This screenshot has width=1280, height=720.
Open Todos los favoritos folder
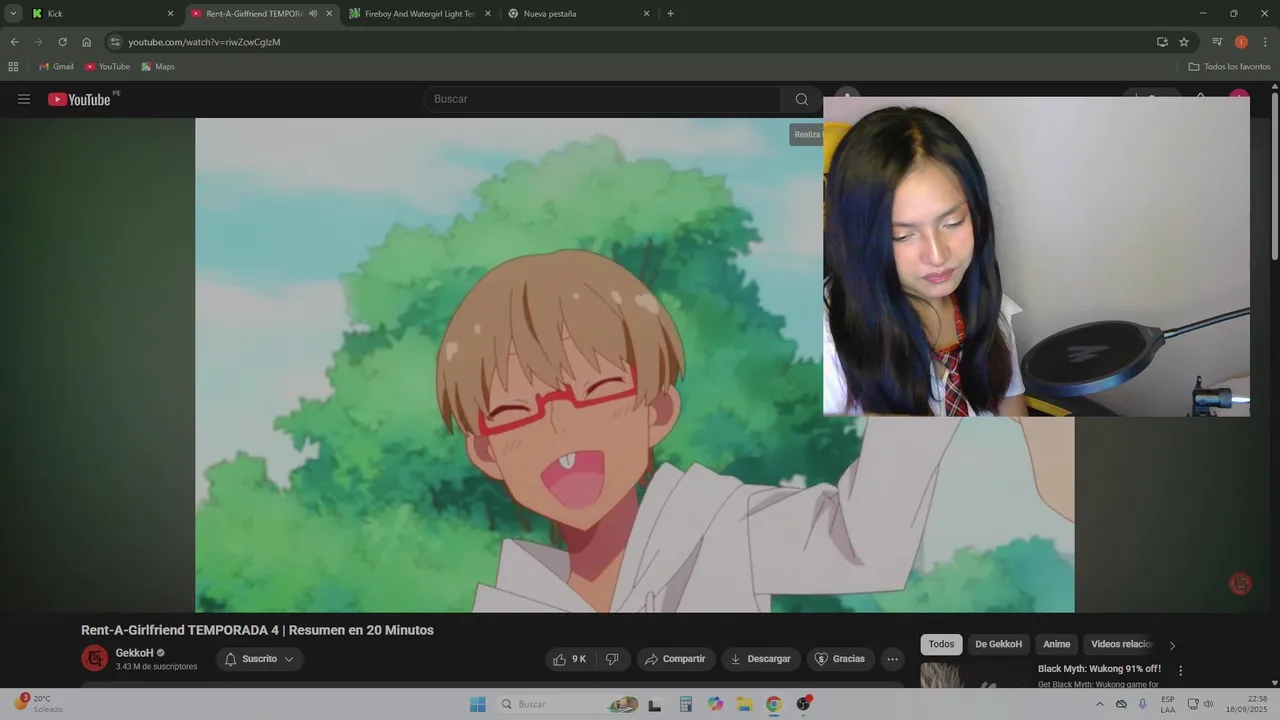click(1229, 66)
